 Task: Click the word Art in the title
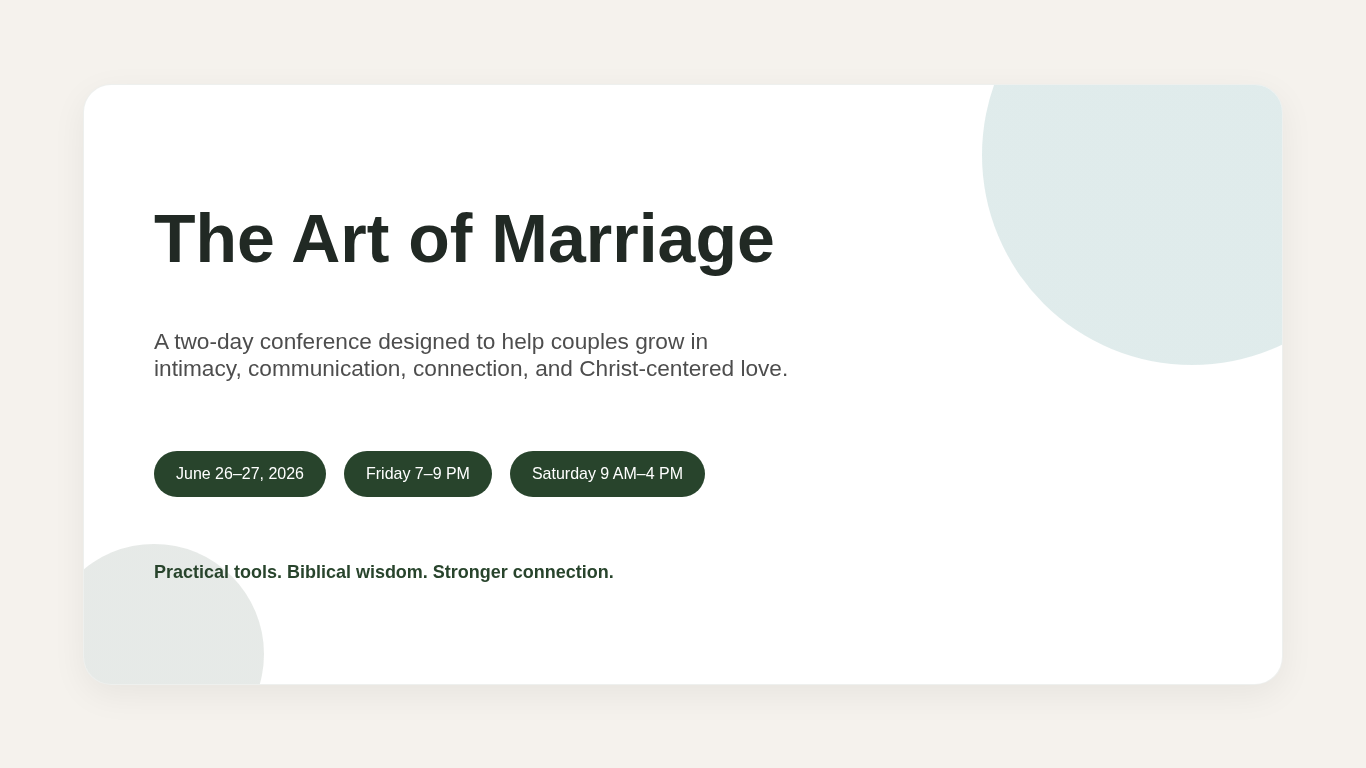(340, 239)
